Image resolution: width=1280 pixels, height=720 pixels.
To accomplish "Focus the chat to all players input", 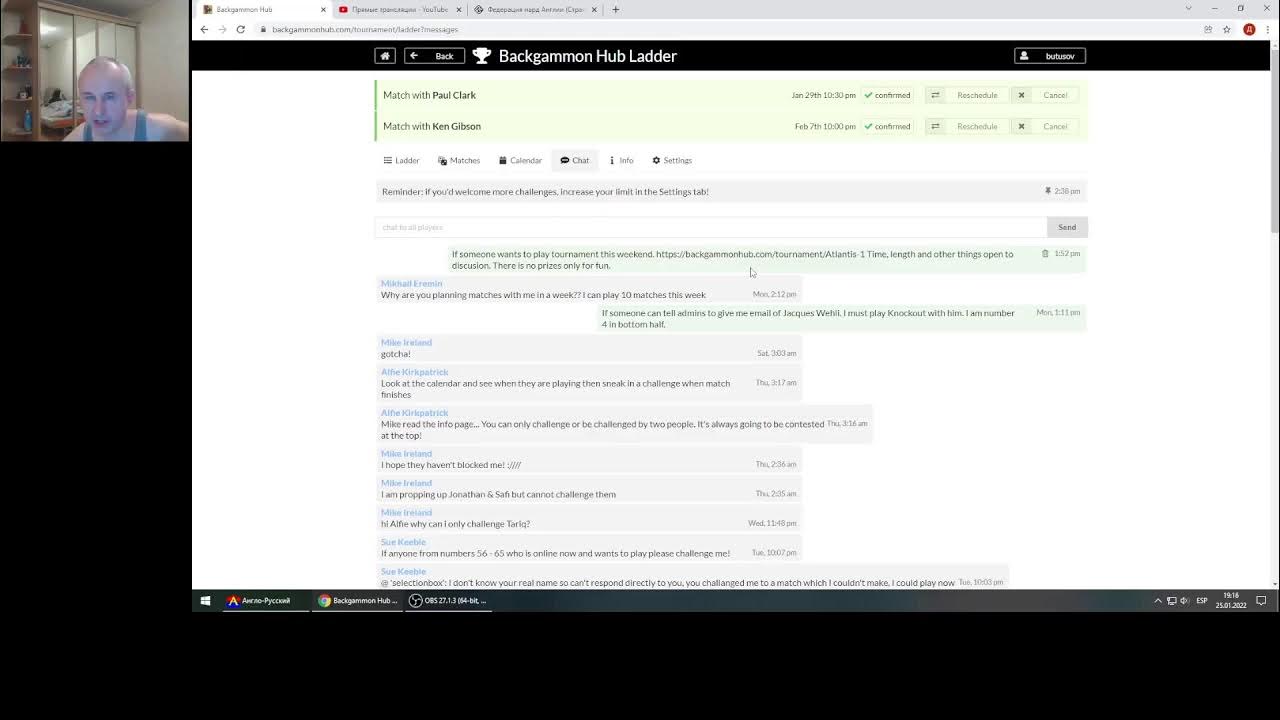I will [x=711, y=227].
